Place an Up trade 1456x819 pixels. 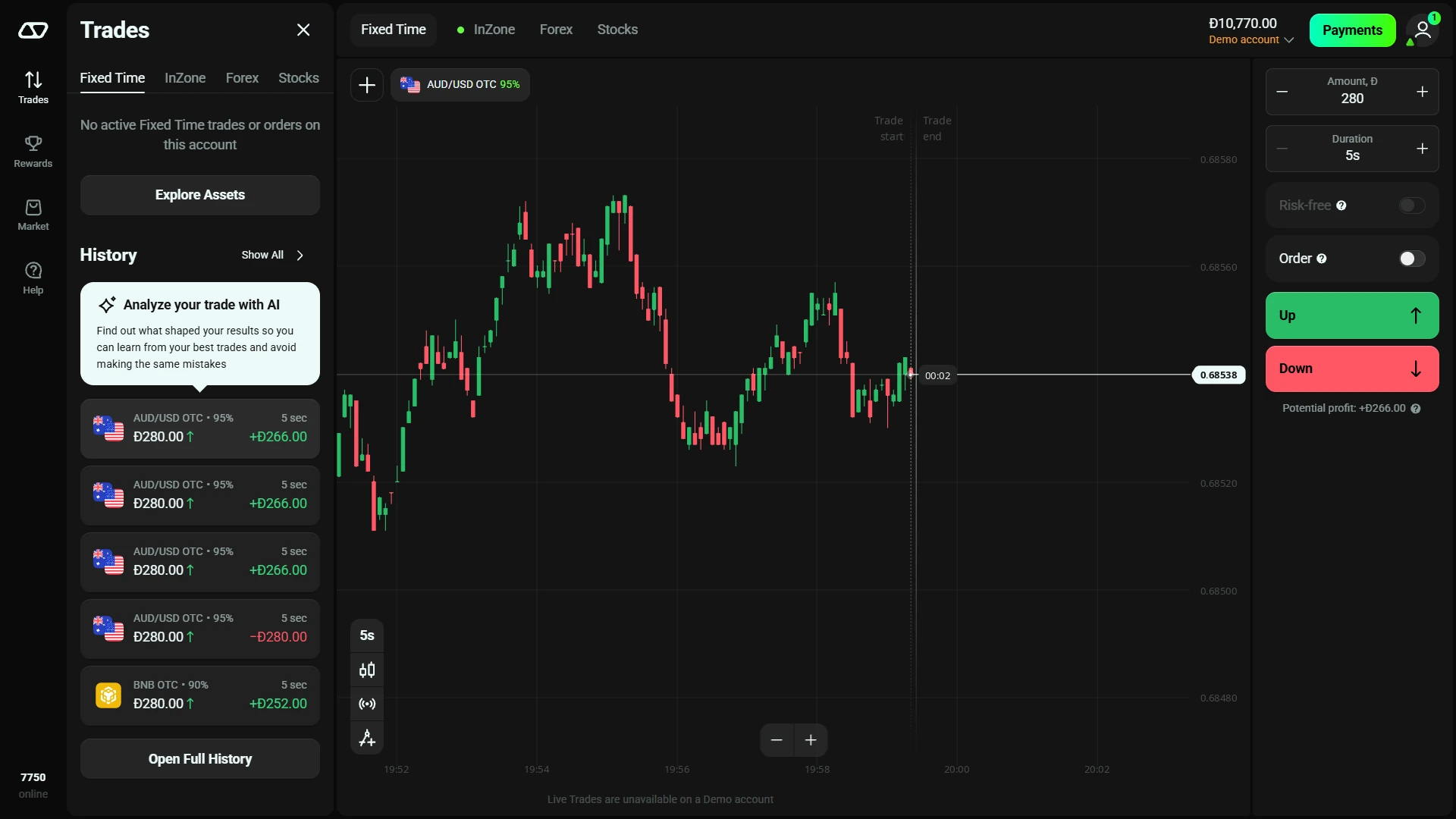pyautogui.click(x=1352, y=315)
